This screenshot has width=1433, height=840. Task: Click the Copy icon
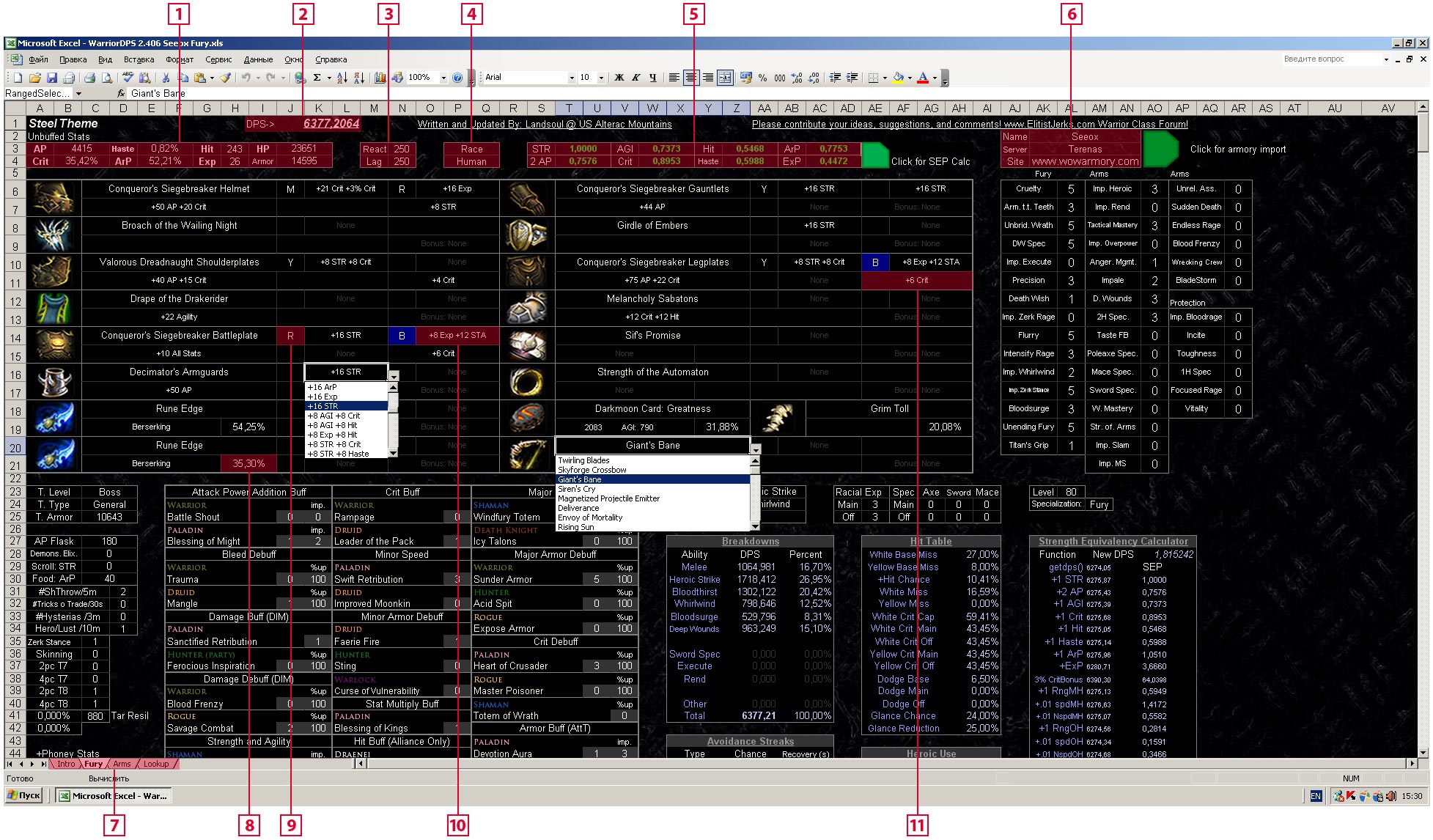pos(183,78)
